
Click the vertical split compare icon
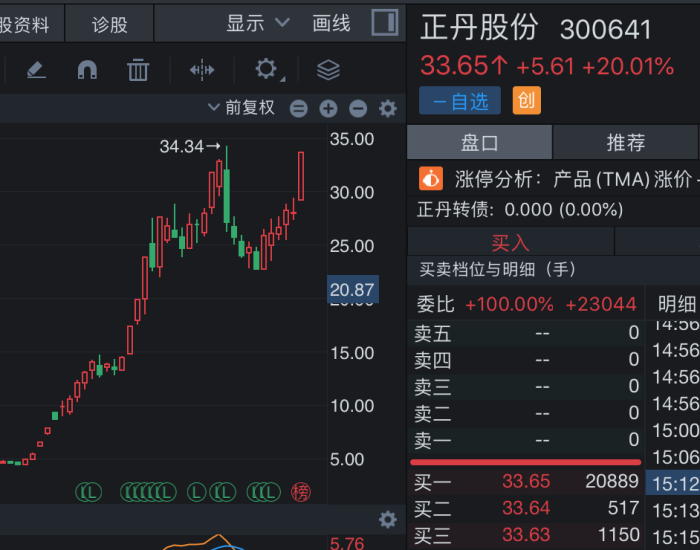[202, 70]
